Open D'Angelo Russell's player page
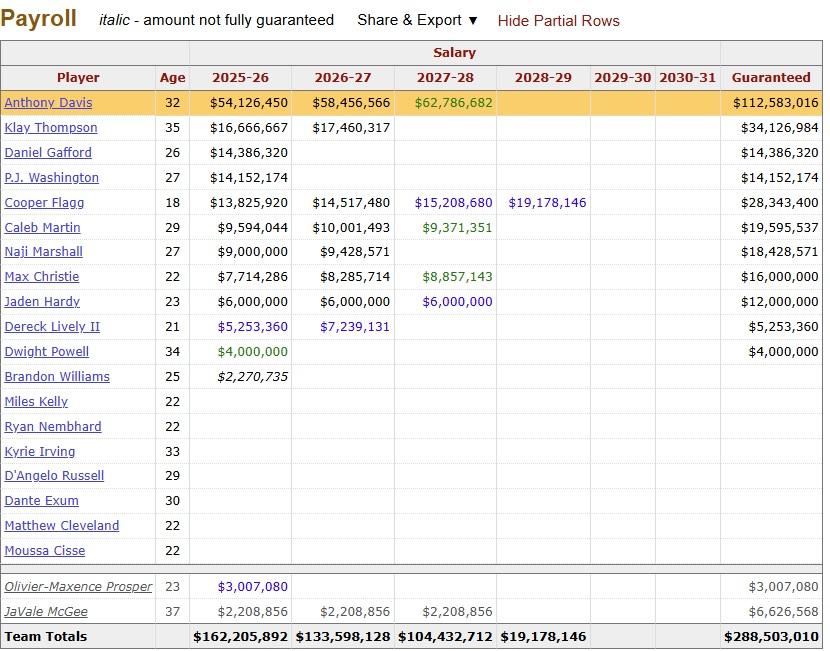Image resolution: width=830 pixels, height=651 pixels. (x=54, y=476)
